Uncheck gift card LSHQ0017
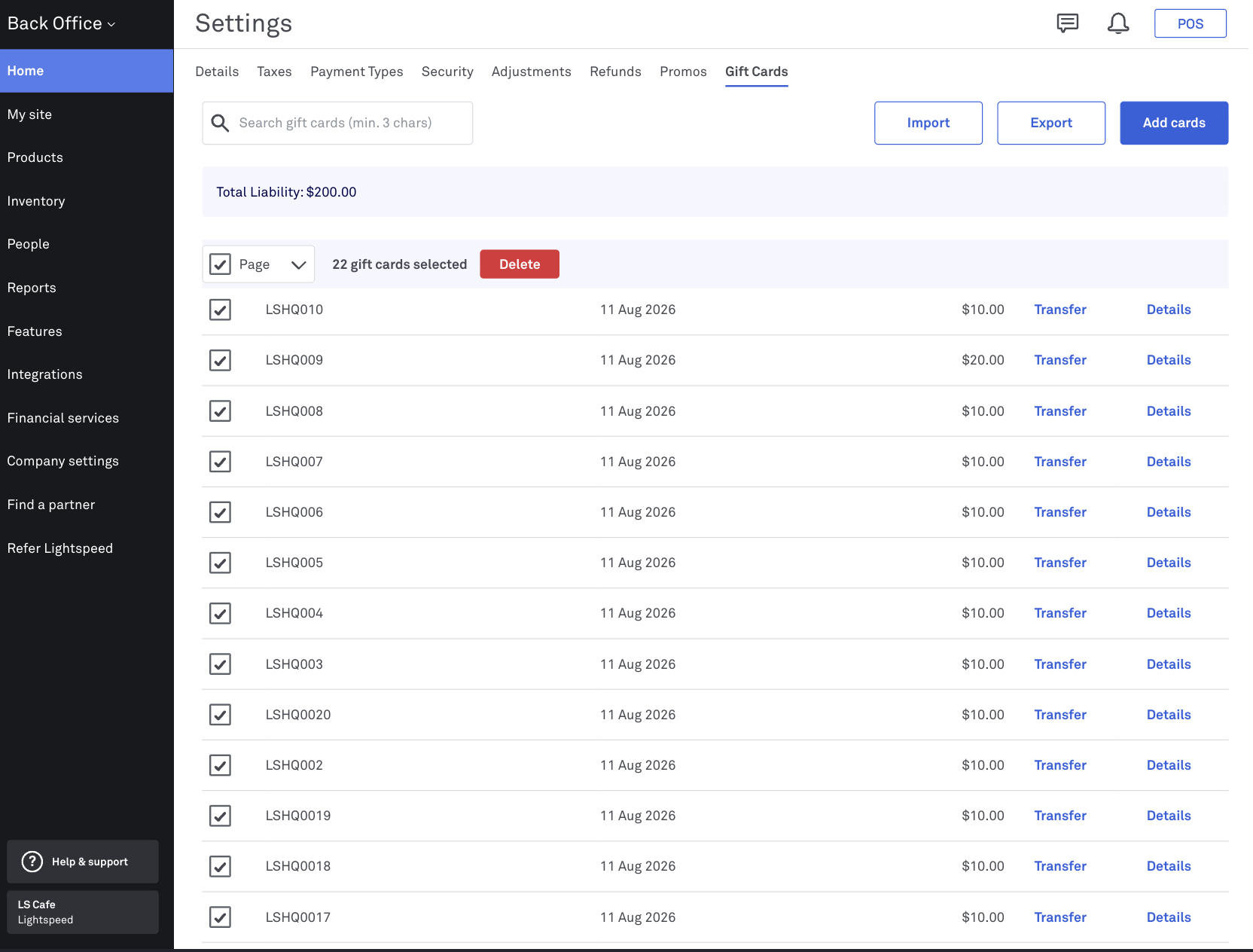This screenshot has height=952, width=1253. pos(220,917)
